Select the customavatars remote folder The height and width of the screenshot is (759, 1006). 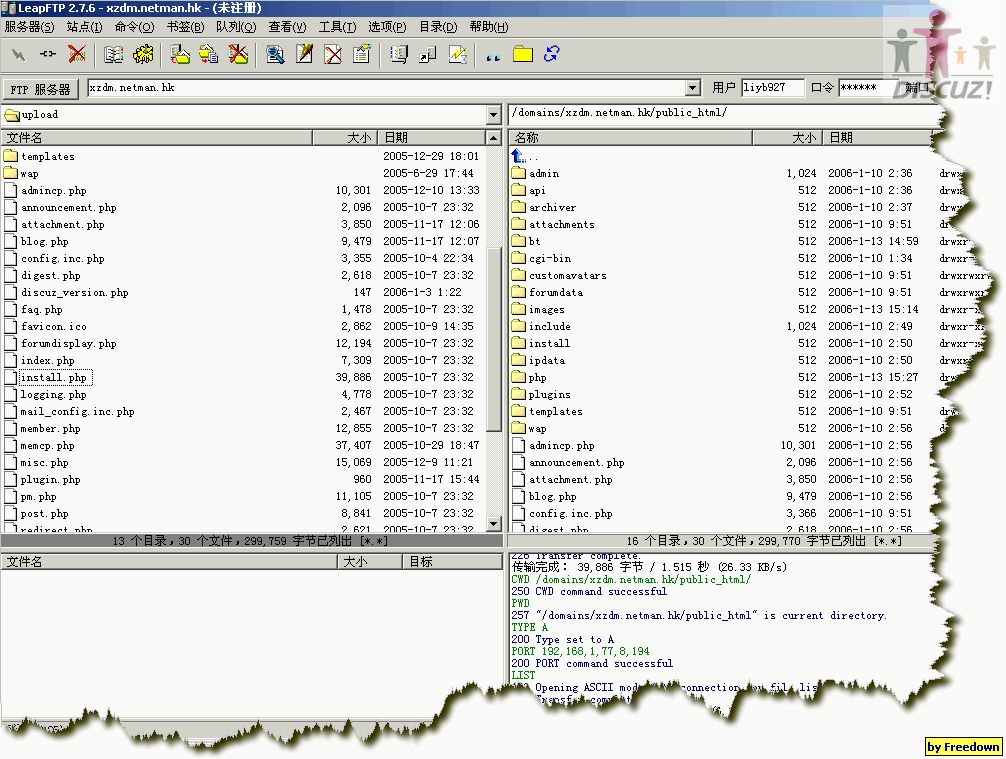click(x=567, y=275)
